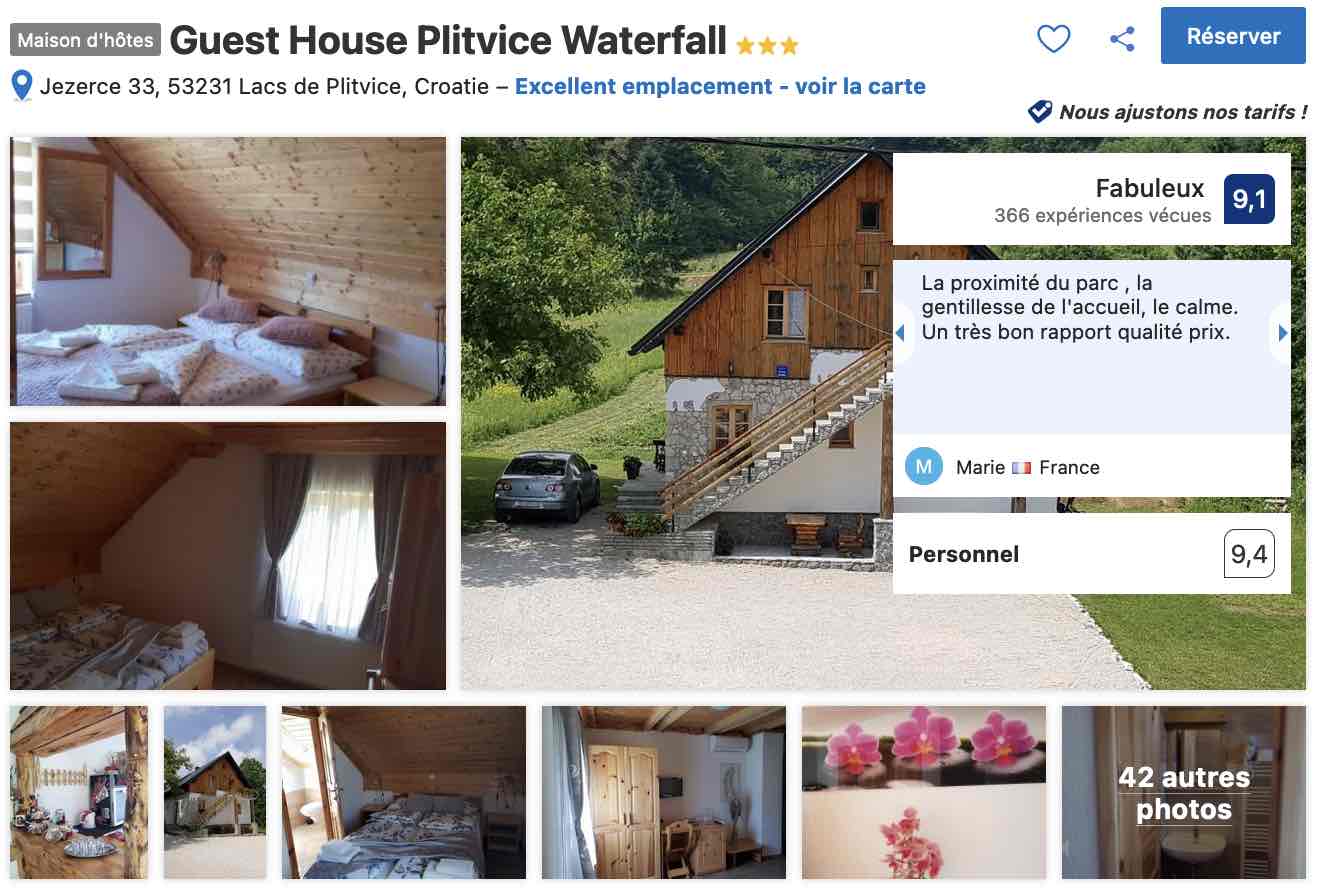Open the curtained window room photo
1318x888 pixels.
pos(228,555)
